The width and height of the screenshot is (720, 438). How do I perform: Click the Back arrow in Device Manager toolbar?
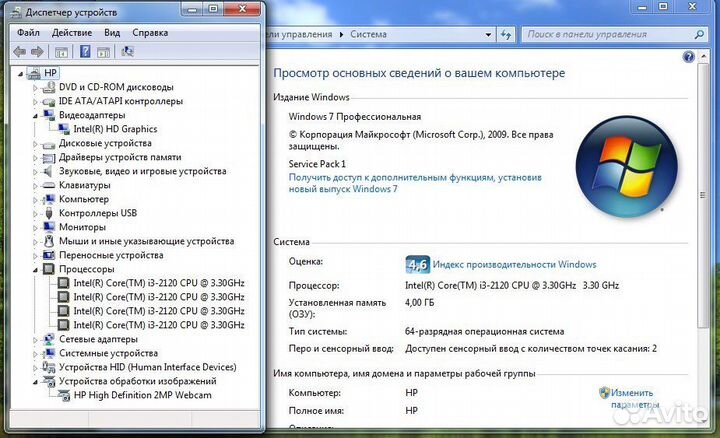point(19,52)
